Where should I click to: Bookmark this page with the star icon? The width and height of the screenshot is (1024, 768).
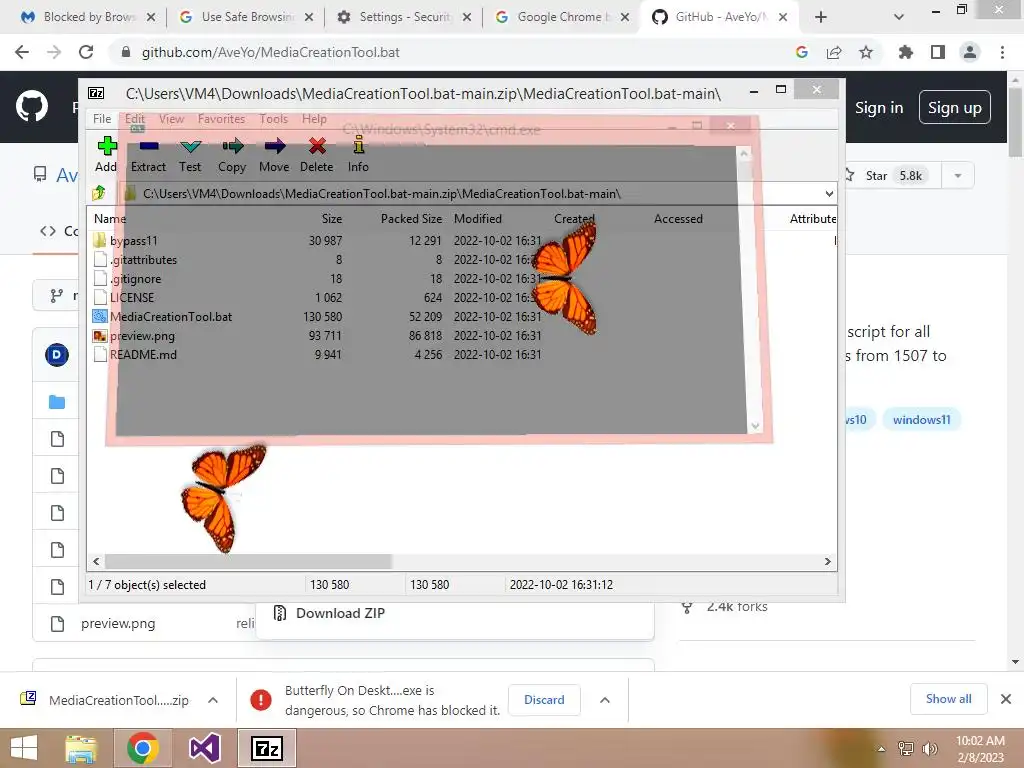coord(866,52)
